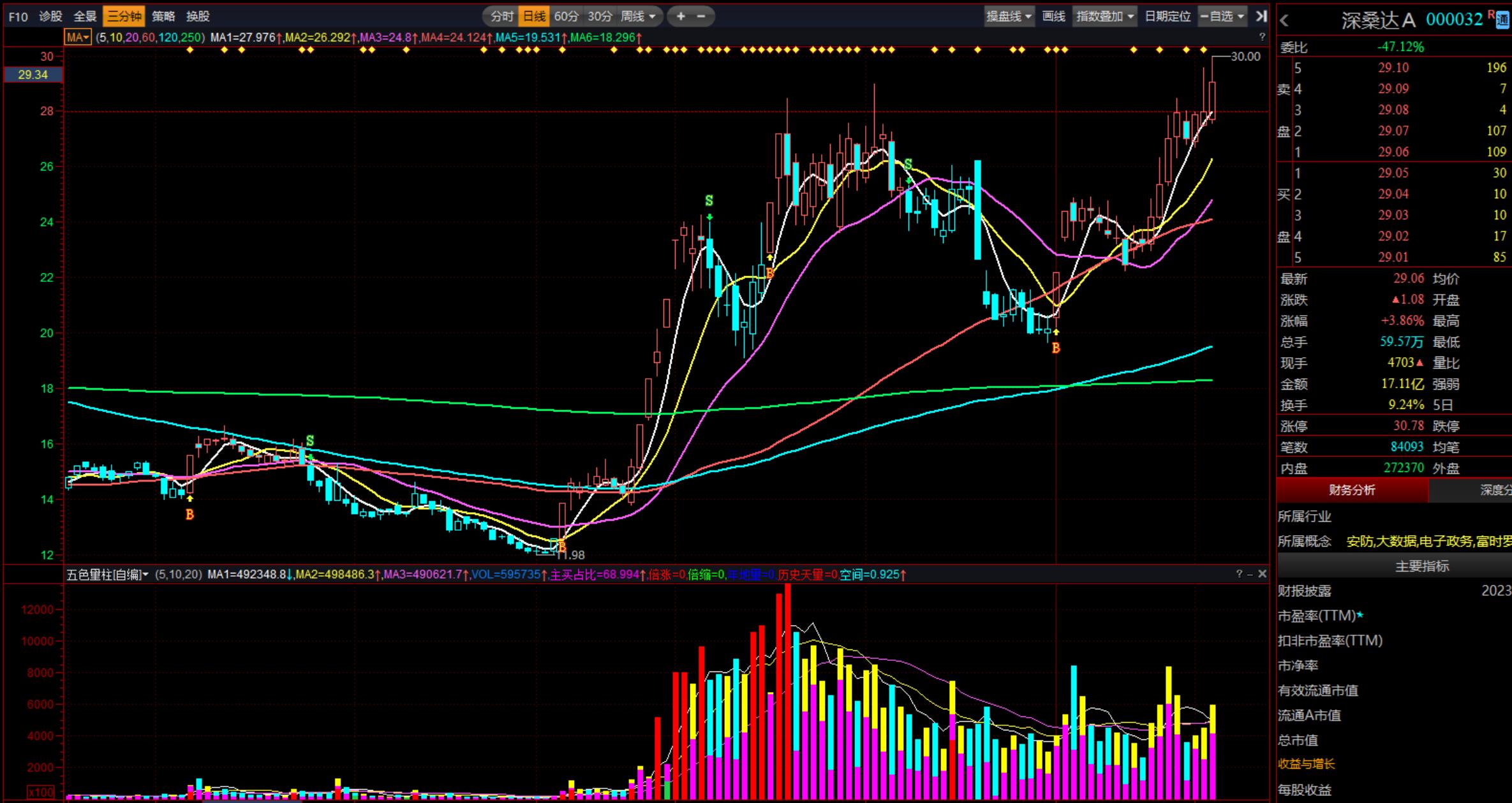Screen dimensions: 1512x803
Task: Close the volume indicator sub-panel
Action: click(x=1262, y=574)
